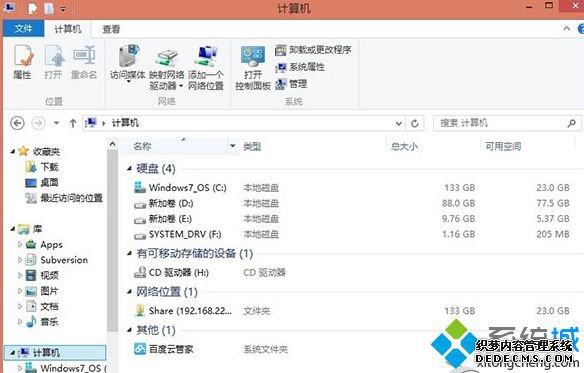Click the 23.0 GB value for Windows7_OS (C:)
Screen dimensions: 584x373
tap(553, 188)
